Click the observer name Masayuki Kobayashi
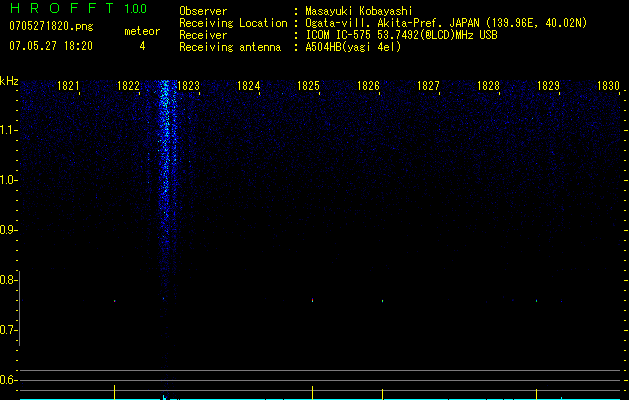The height and width of the screenshot is (400, 629). click(359, 11)
